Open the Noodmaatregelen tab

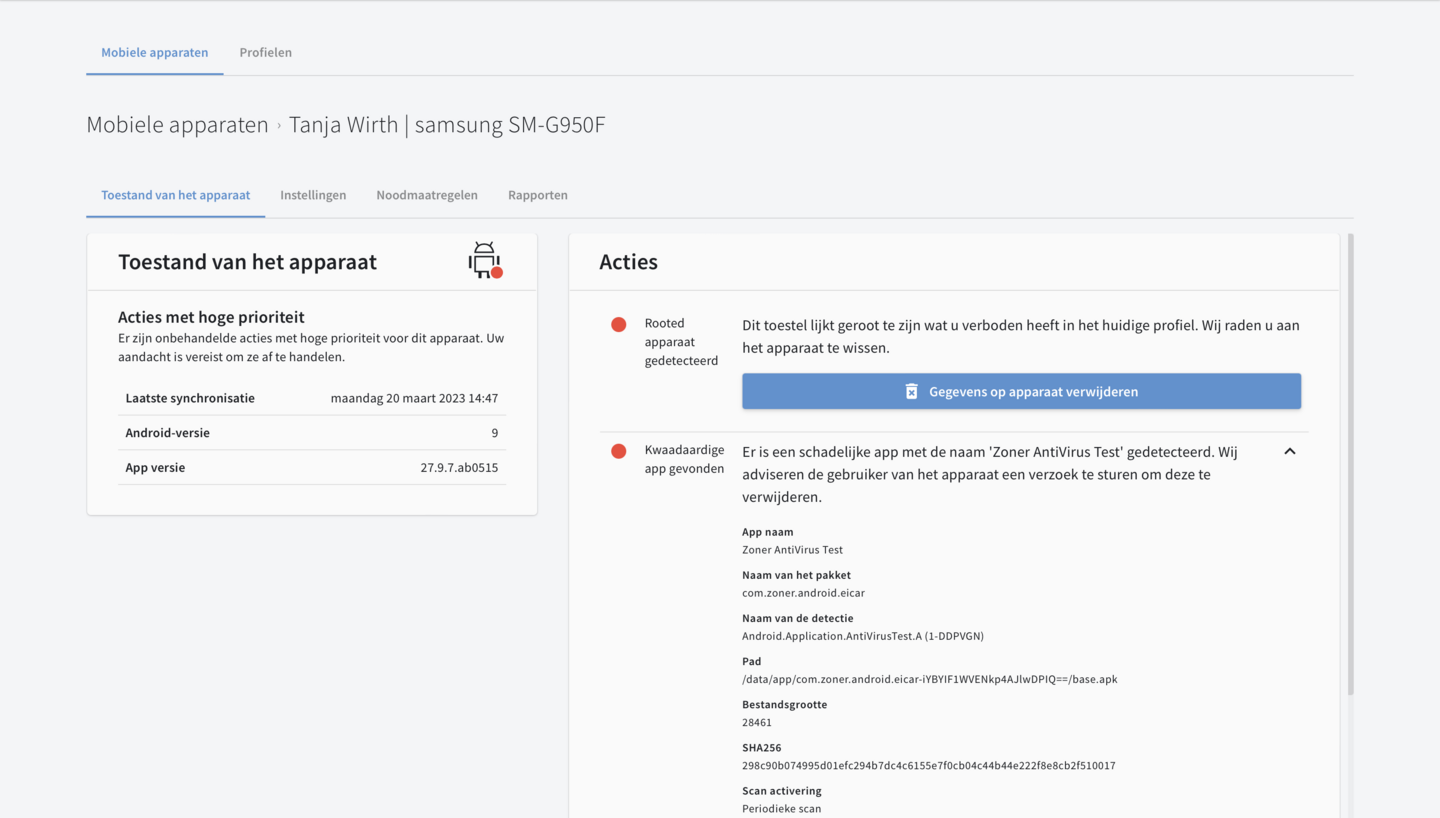[427, 195]
